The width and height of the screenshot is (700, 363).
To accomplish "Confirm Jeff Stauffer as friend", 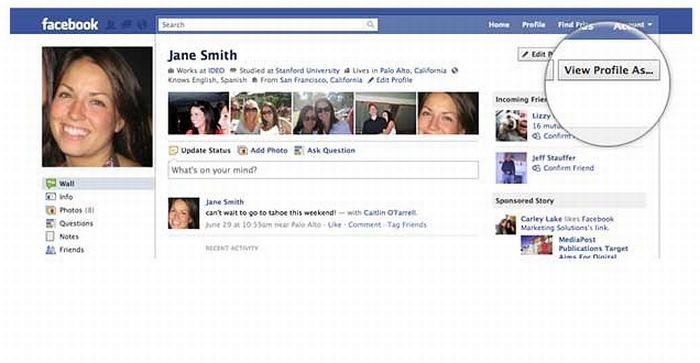I will (x=568, y=168).
